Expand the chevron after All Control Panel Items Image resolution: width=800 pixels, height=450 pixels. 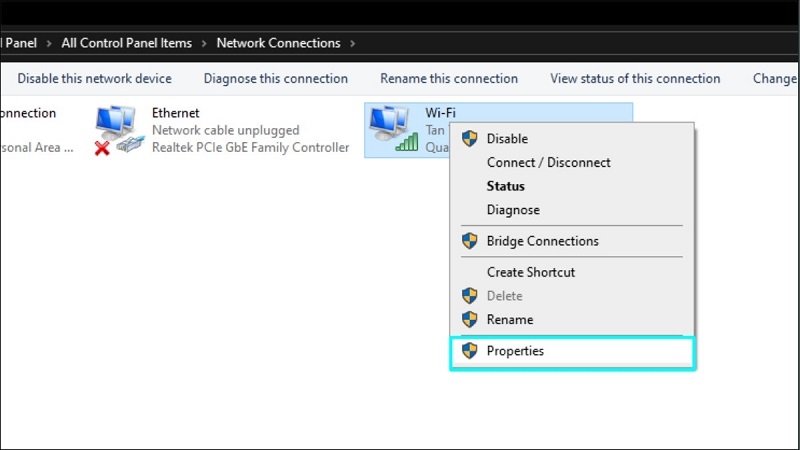tap(203, 43)
